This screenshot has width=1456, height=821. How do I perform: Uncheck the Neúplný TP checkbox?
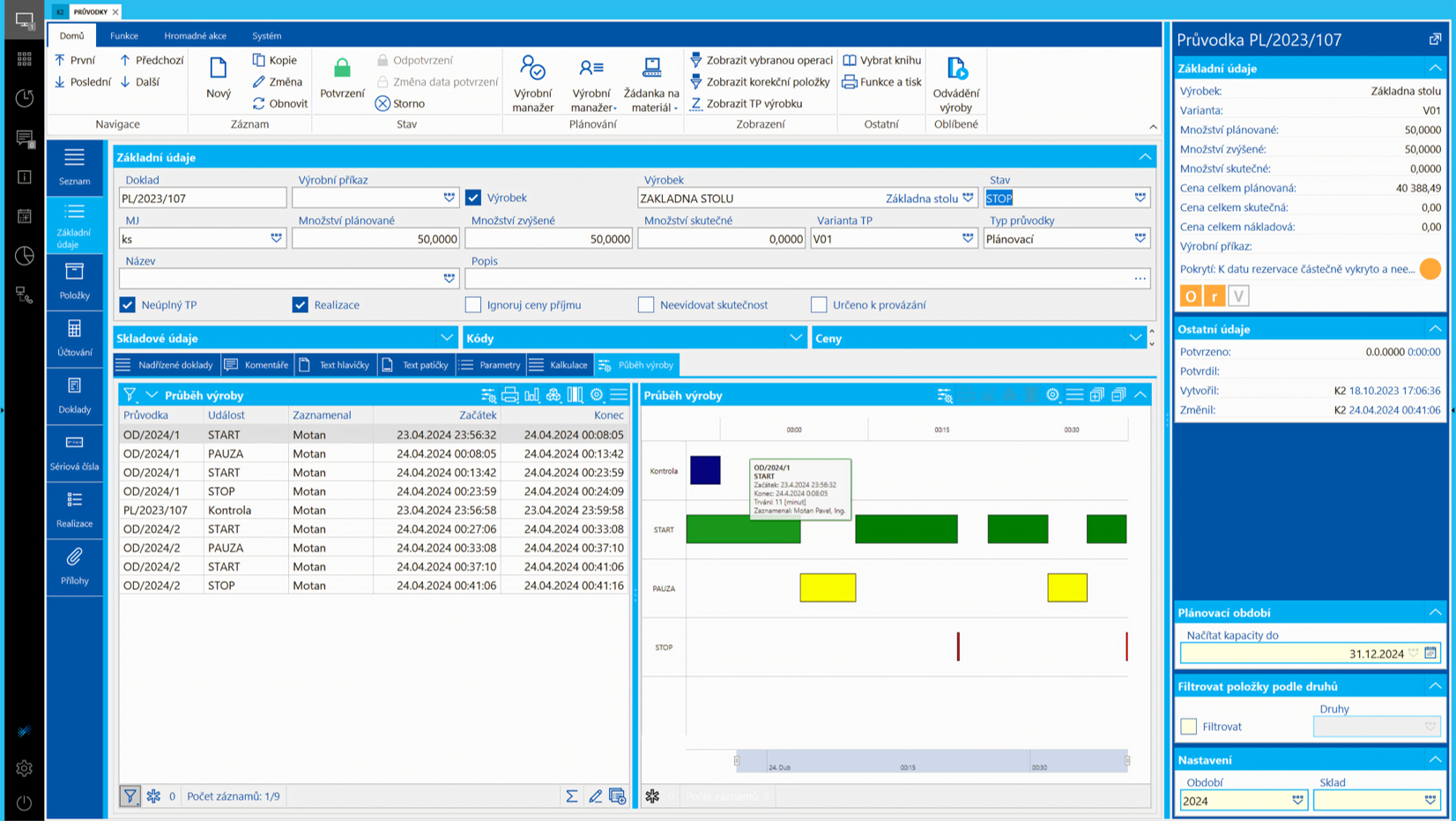(x=128, y=305)
